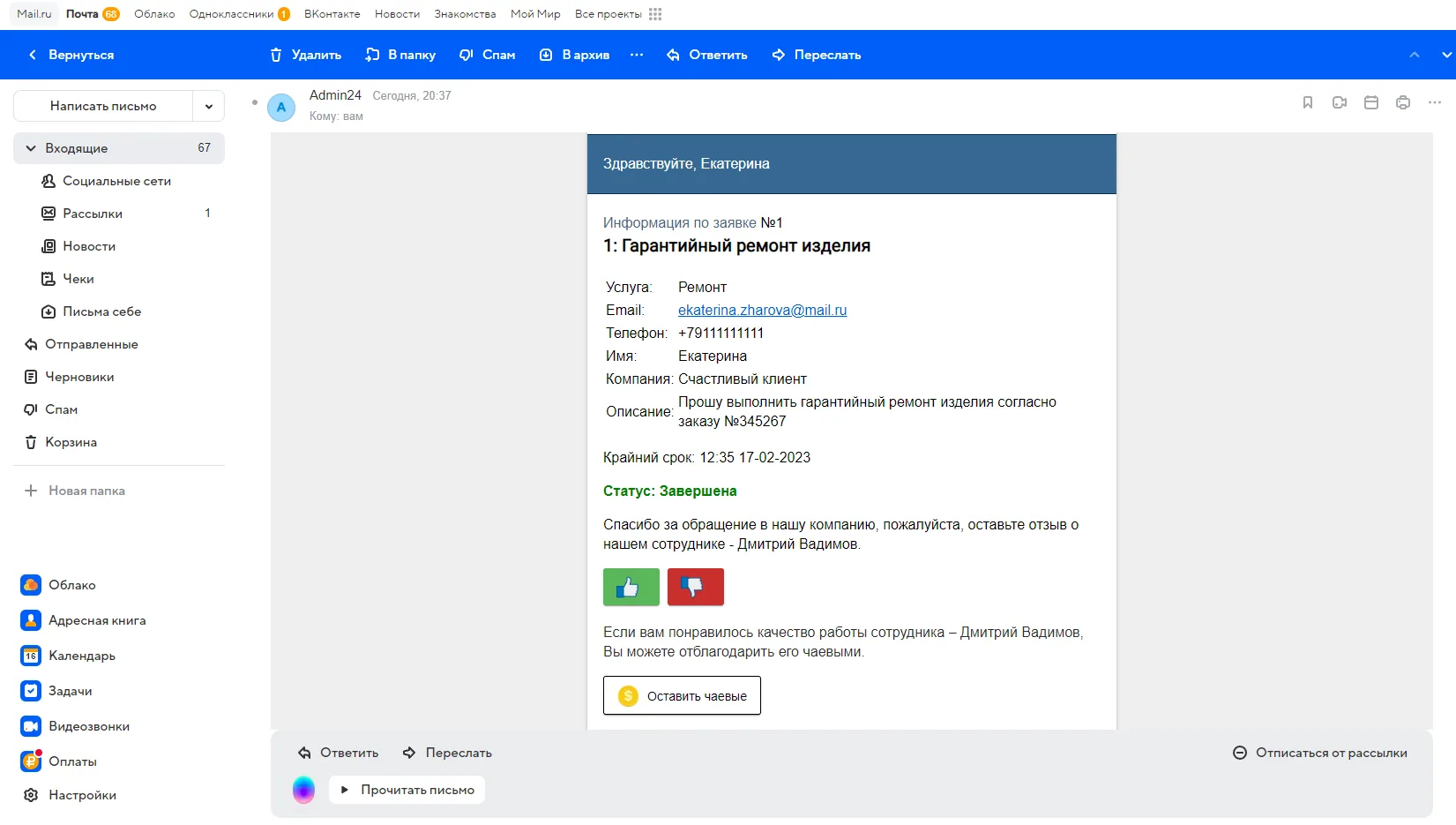The width and height of the screenshot is (1456, 825).
Task: Click Отписаться от рассылки
Action: coord(1319,753)
